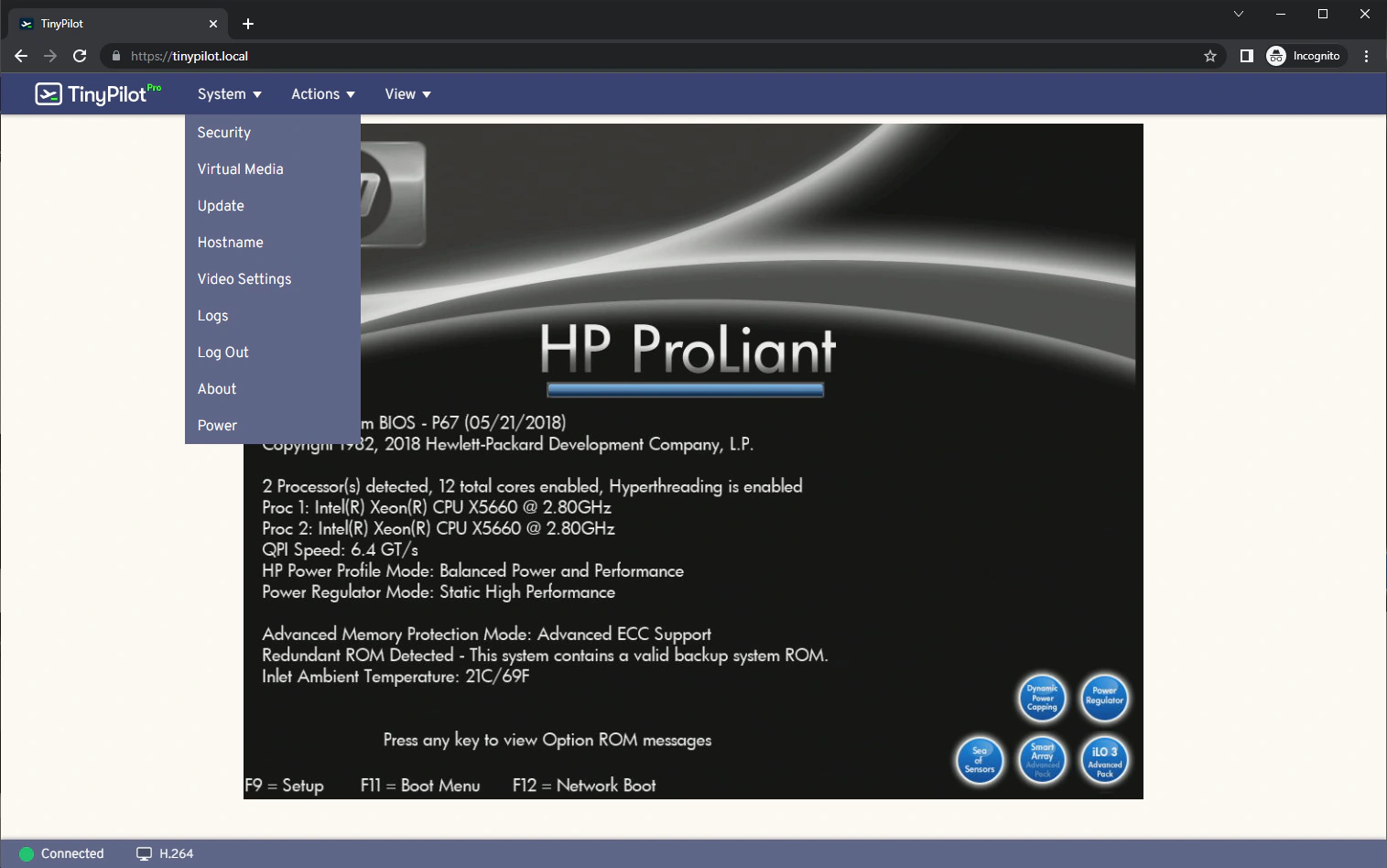Screen dimensions: 1387x868
Task: Click the Power Regulator badge
Action: coord(1104,698)
